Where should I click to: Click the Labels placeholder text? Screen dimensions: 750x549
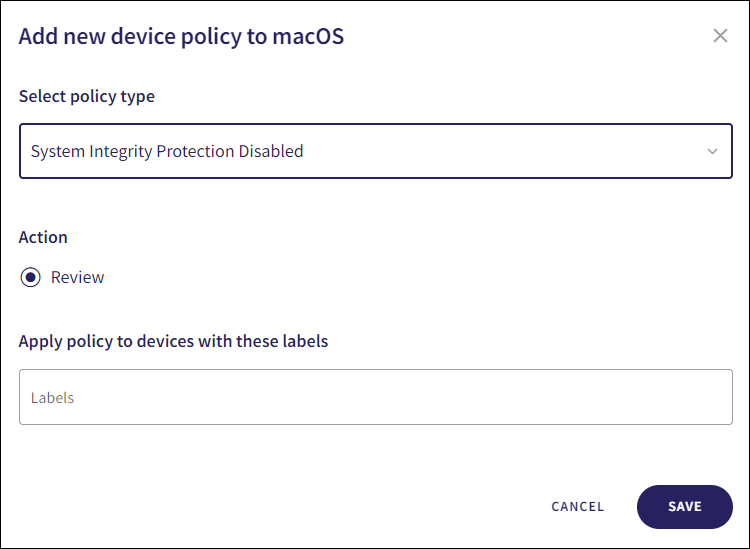[x=53, y=398]
